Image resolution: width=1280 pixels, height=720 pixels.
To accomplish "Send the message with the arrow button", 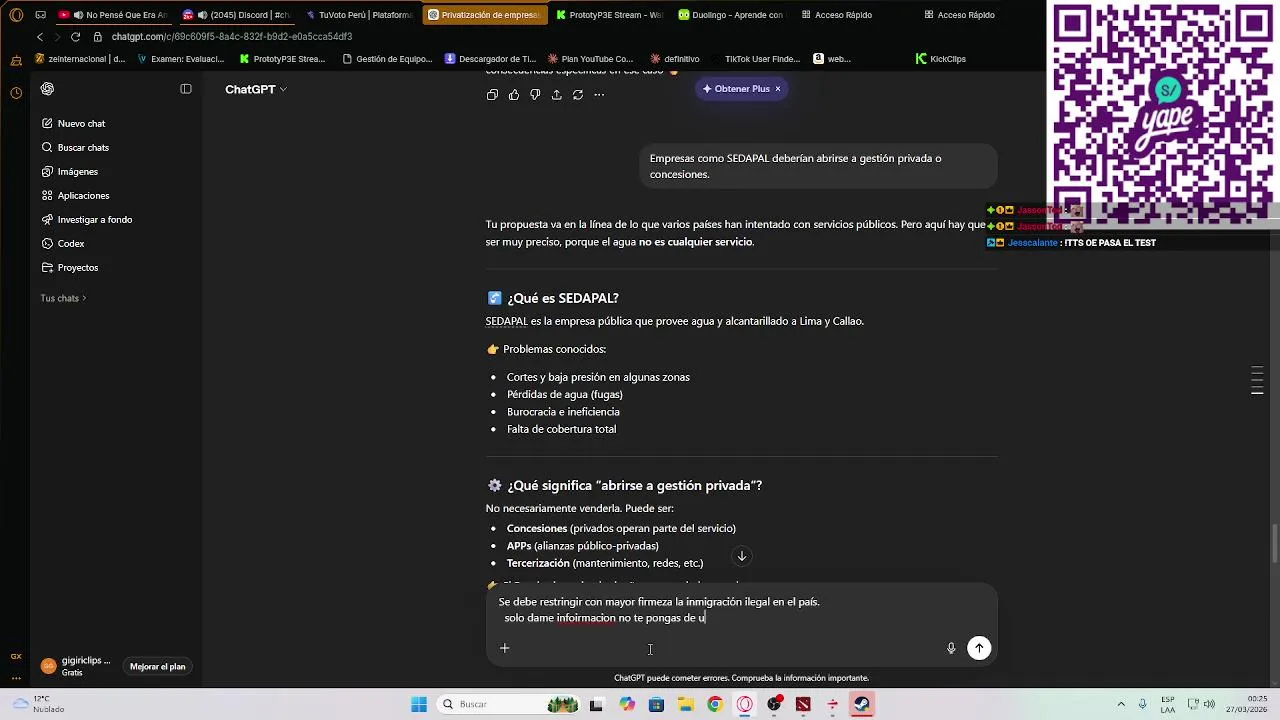I will click(979, 648).
